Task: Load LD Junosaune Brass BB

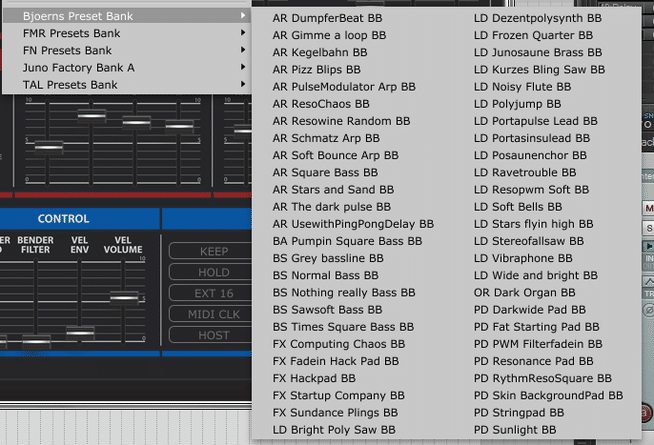Action: 538,52
